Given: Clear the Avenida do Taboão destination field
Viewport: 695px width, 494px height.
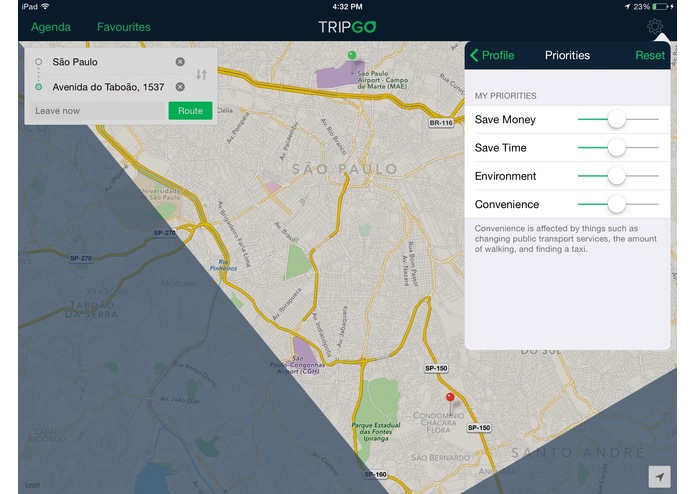Looking at the screenshot, I should (x=180, y=87).
